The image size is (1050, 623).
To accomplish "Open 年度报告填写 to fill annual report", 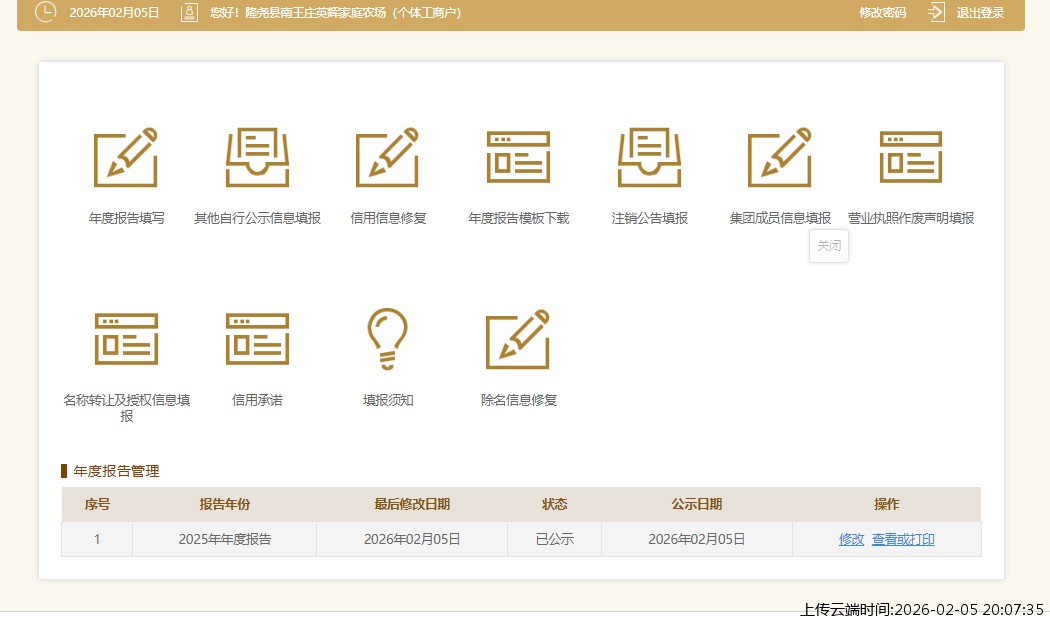I will tap(126, 157).
